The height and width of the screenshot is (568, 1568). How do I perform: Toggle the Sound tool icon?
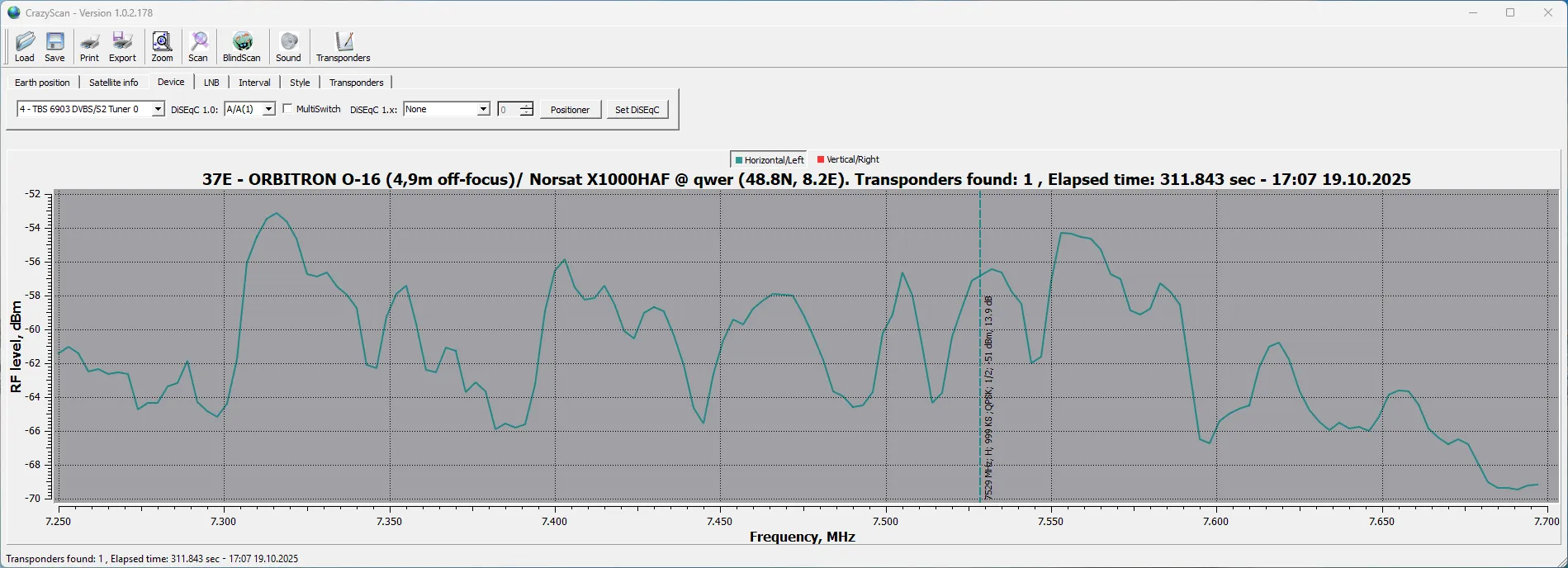(x=288, y=46)
